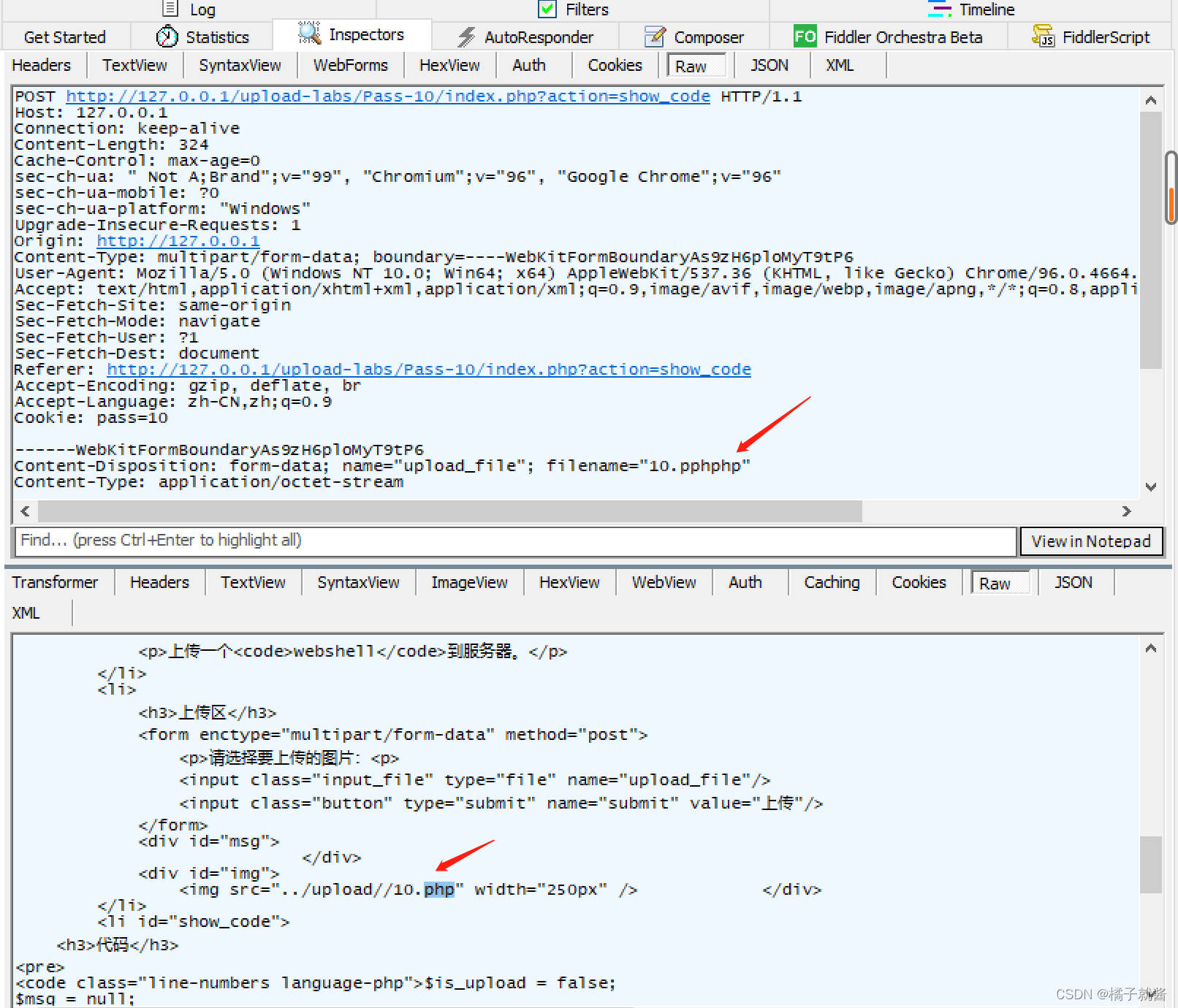Select response Caching tab
1178x1008 pixels.
pyautogui.click(x=832, y=582)
